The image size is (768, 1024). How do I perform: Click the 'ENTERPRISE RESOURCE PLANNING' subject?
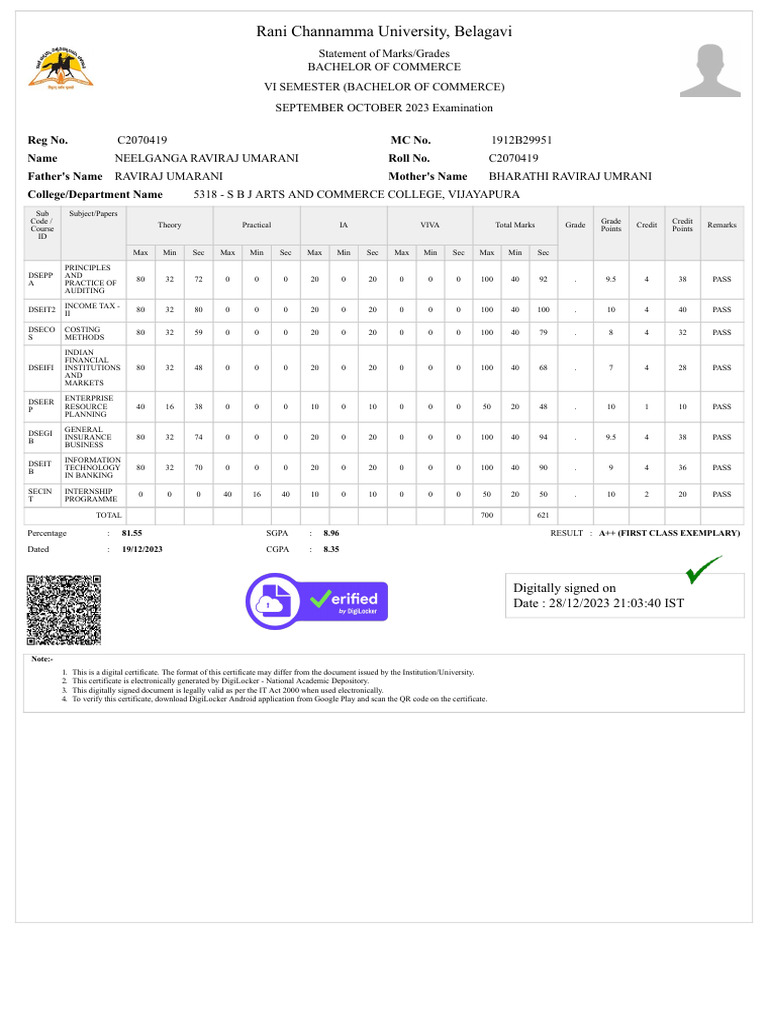click(89, 406)
